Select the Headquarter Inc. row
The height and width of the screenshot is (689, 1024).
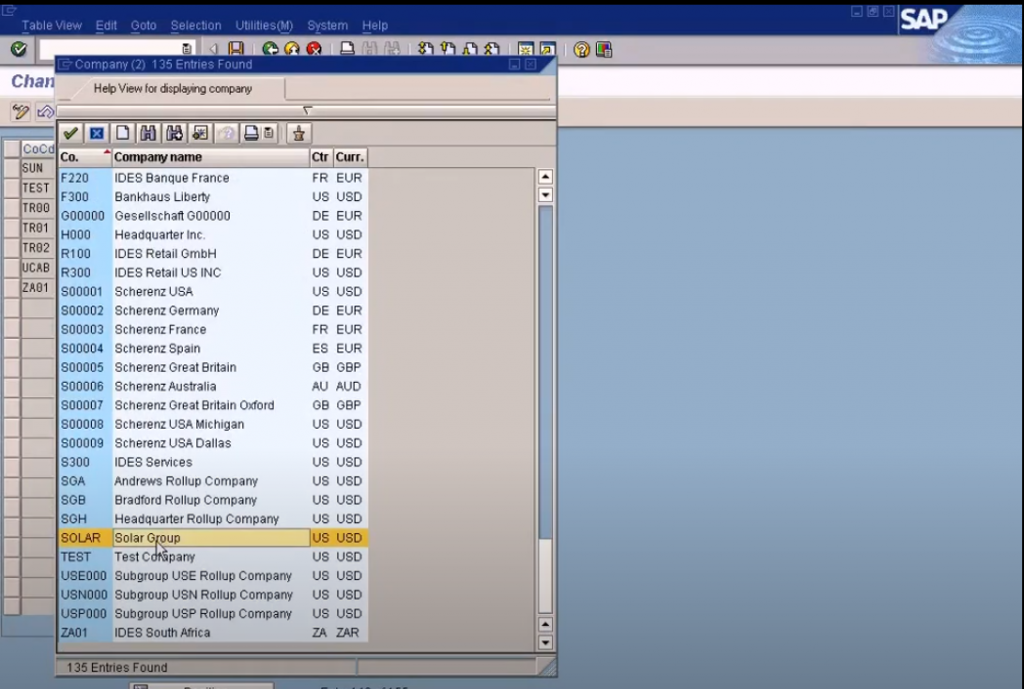pyautogui.click(x=214, y=235)
